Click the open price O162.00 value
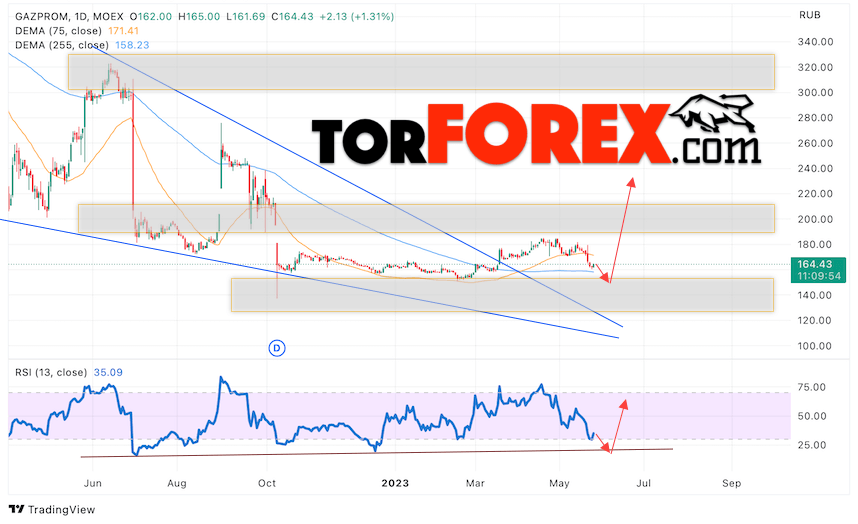Image resolution: width=858 pixels, height=524 pixels. pos(150,16)
